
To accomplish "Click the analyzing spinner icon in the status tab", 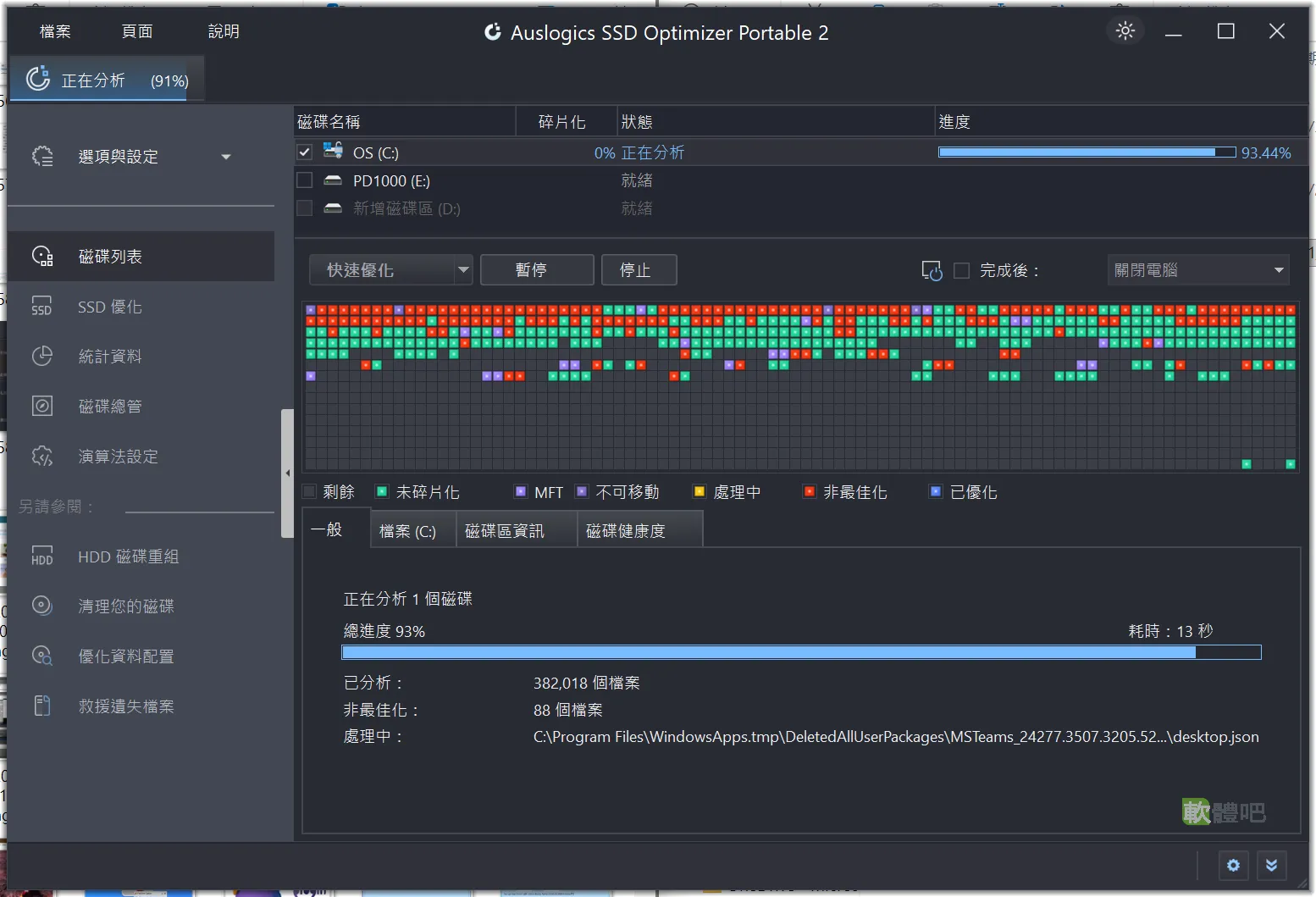I will pyautogui.click(x=38, y=79).
